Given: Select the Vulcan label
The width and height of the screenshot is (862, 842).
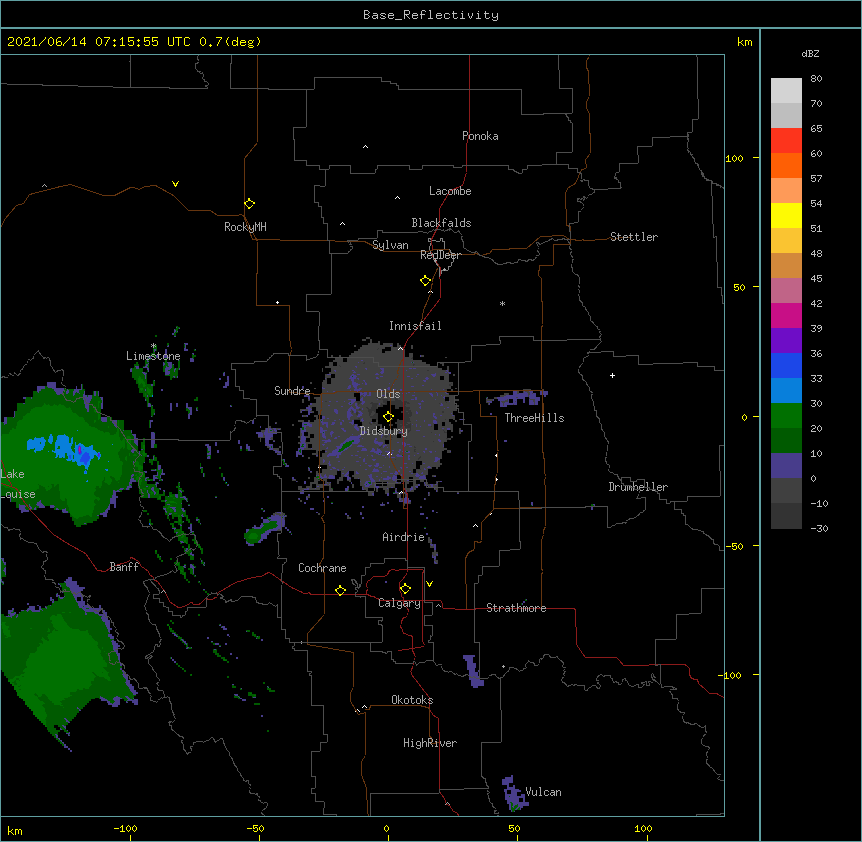Looking at the screenshot, I should click(x=543, y=792).
